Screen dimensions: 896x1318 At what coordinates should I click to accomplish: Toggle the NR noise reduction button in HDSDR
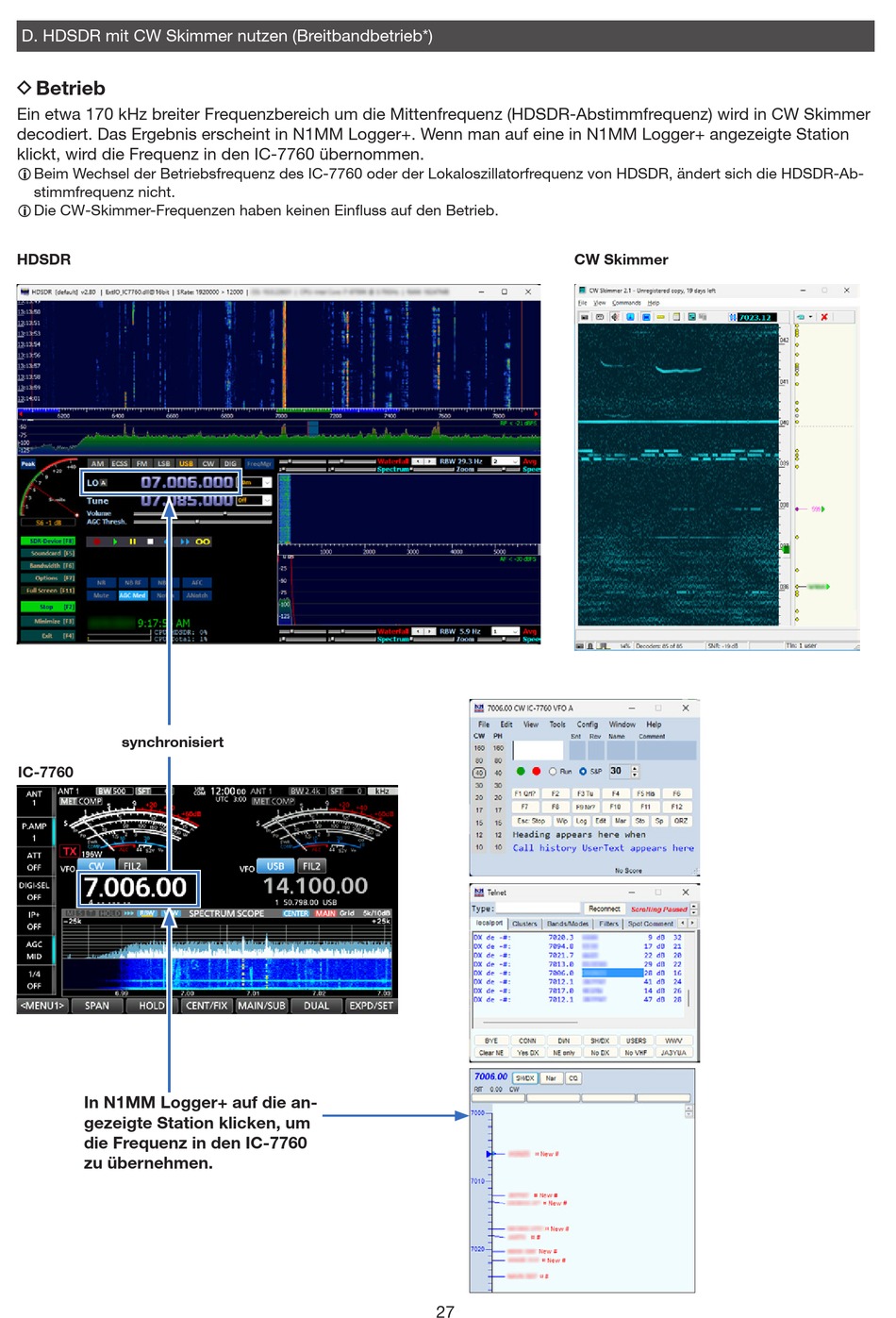101,582
